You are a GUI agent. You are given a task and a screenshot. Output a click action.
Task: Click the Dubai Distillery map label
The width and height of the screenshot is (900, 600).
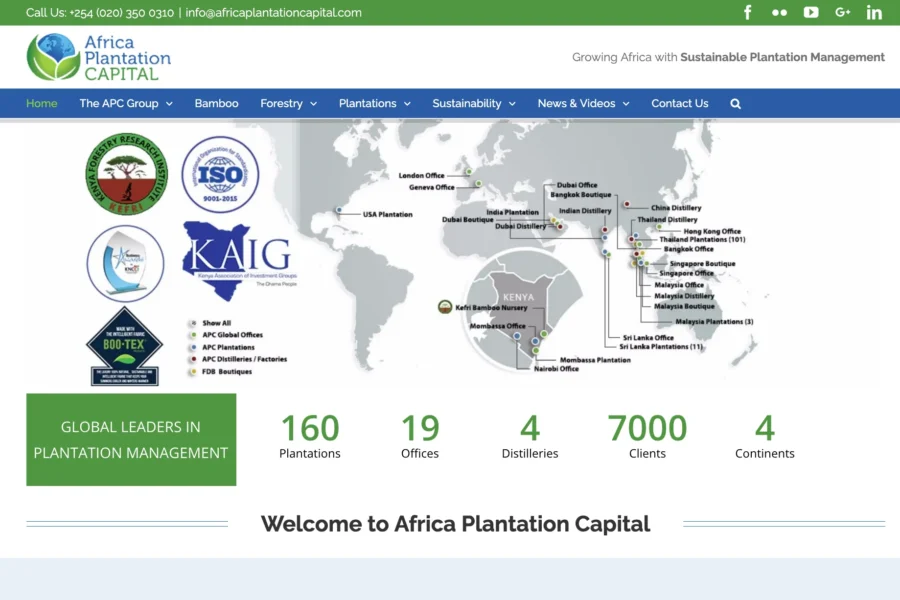point(521,226)
